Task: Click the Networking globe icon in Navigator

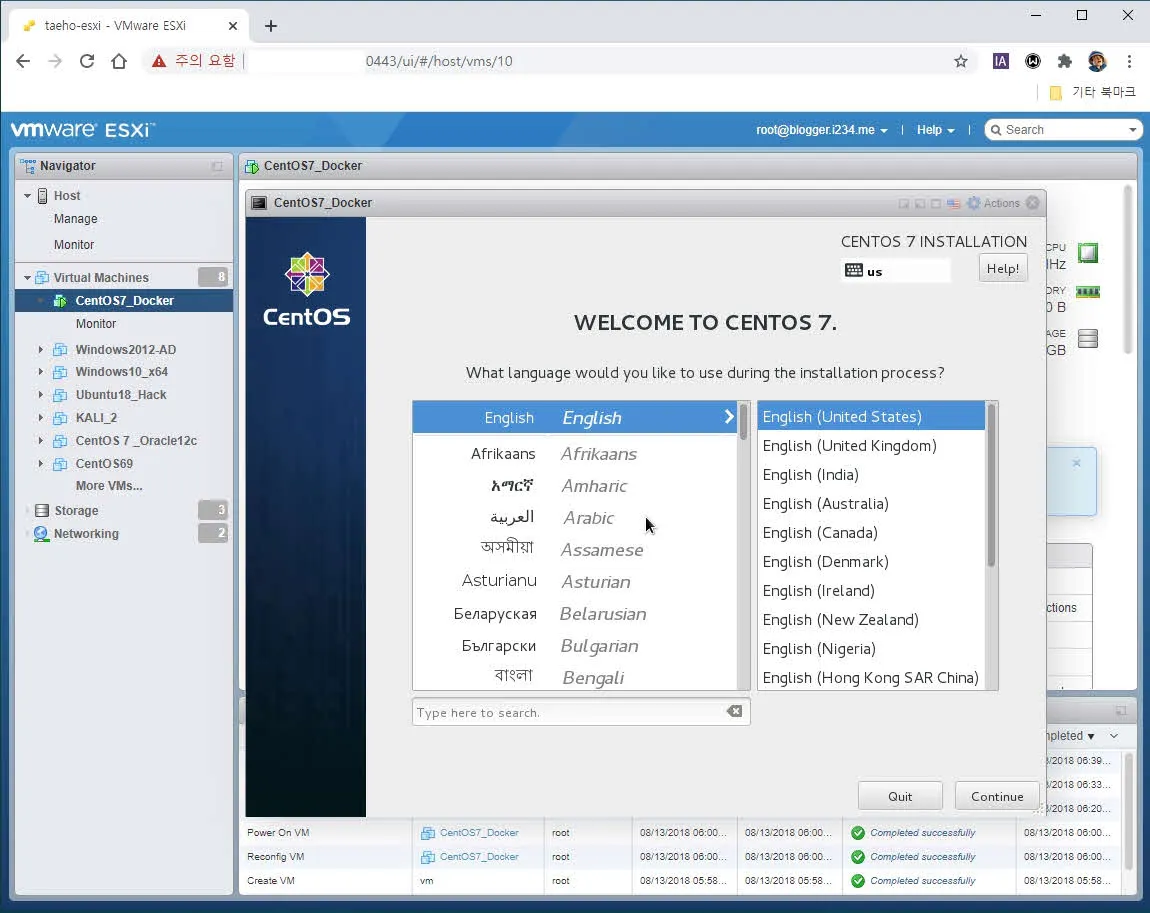Action: [x=41, y=534]
